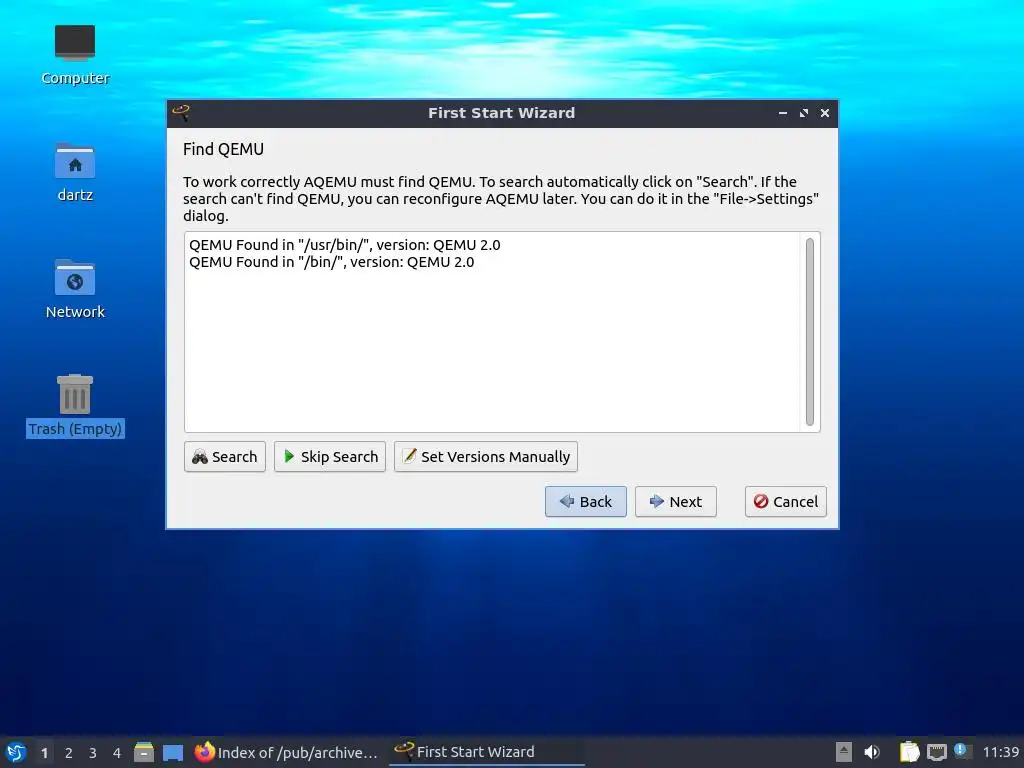Open the dartz home folder icon
The image size is (1024, 768).
click(x=75, y=172)
